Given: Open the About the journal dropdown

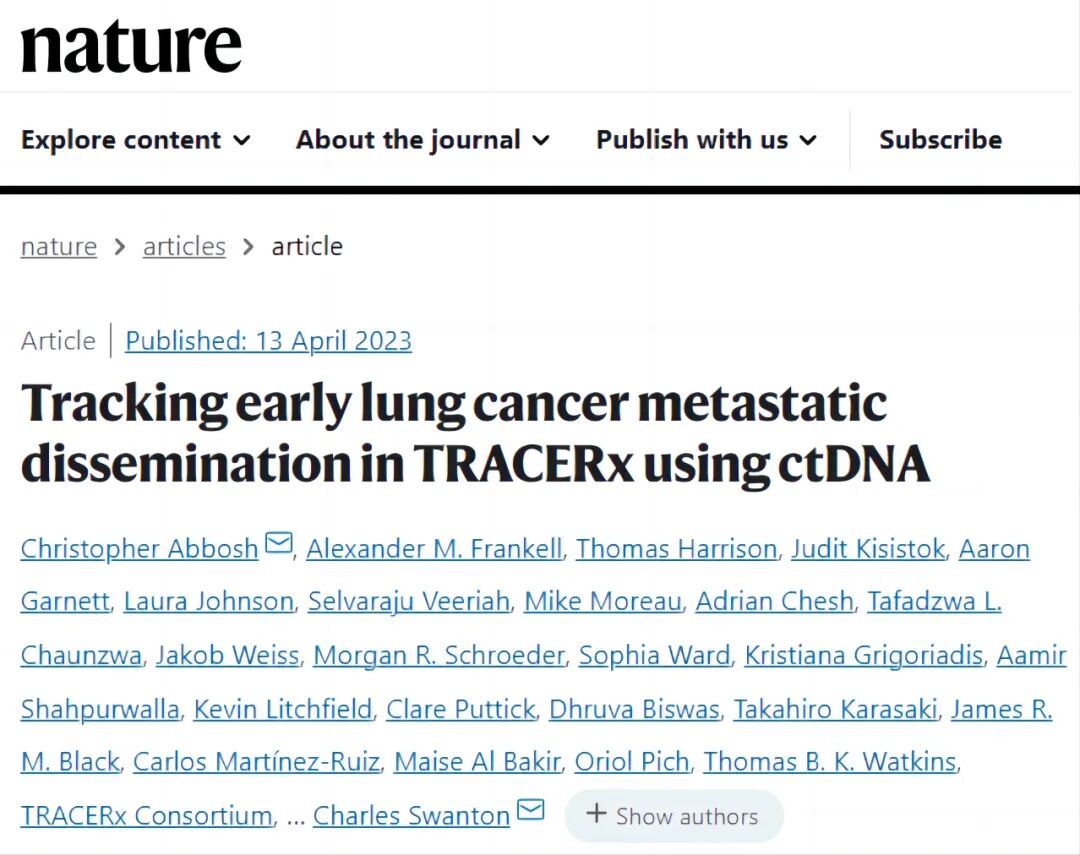Looking at the screenshot, I should tap(422, 140).
